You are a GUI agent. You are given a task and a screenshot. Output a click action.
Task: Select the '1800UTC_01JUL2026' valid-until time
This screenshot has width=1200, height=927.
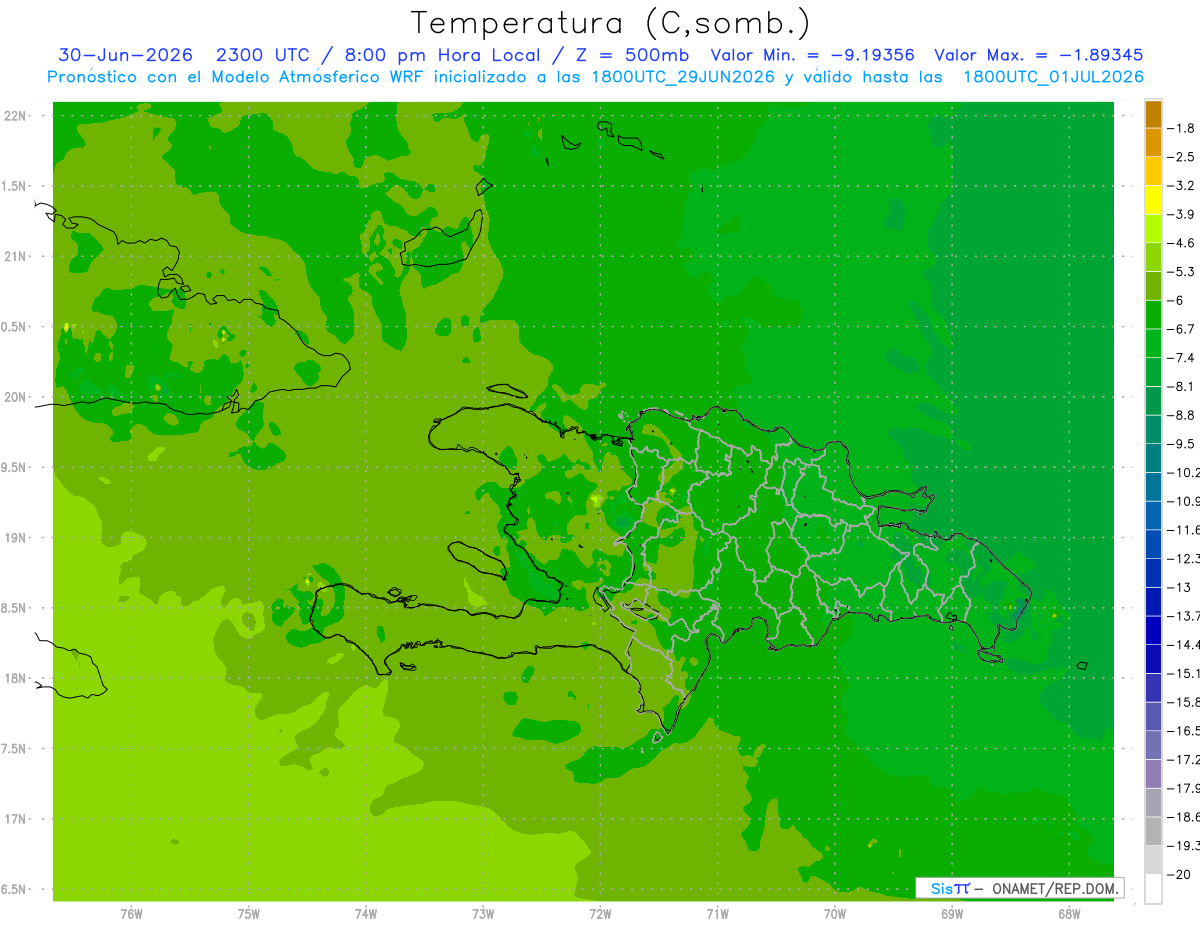click(1053, 77)
